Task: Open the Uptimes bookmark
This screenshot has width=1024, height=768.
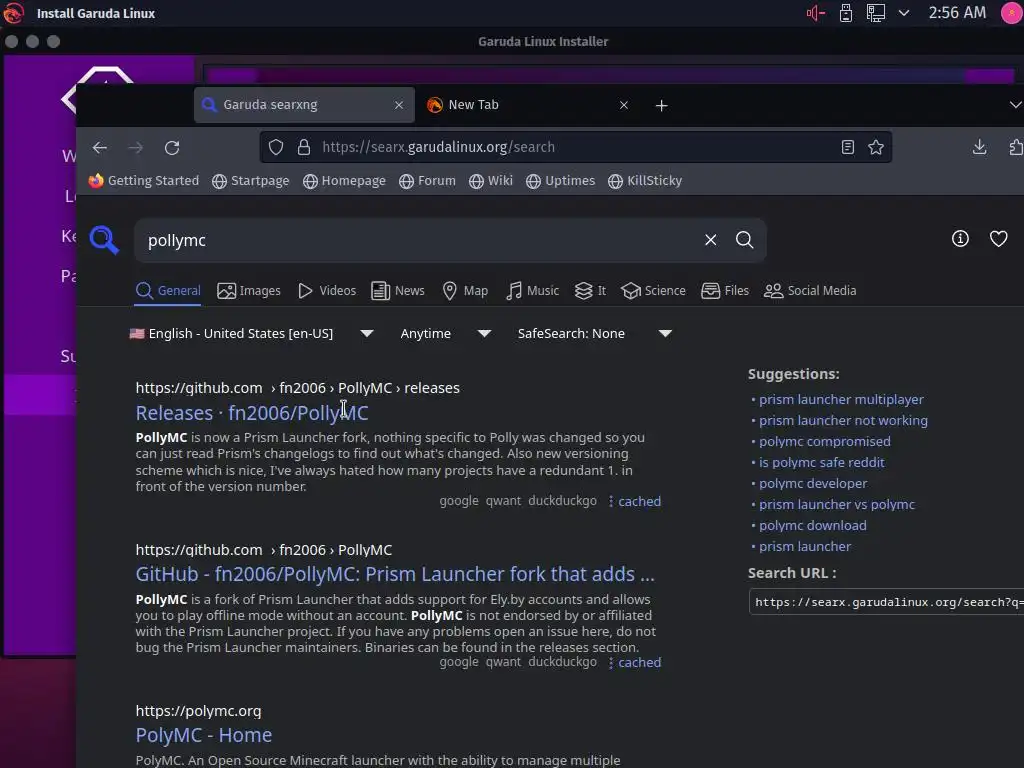Action: [x=560, y=181]
